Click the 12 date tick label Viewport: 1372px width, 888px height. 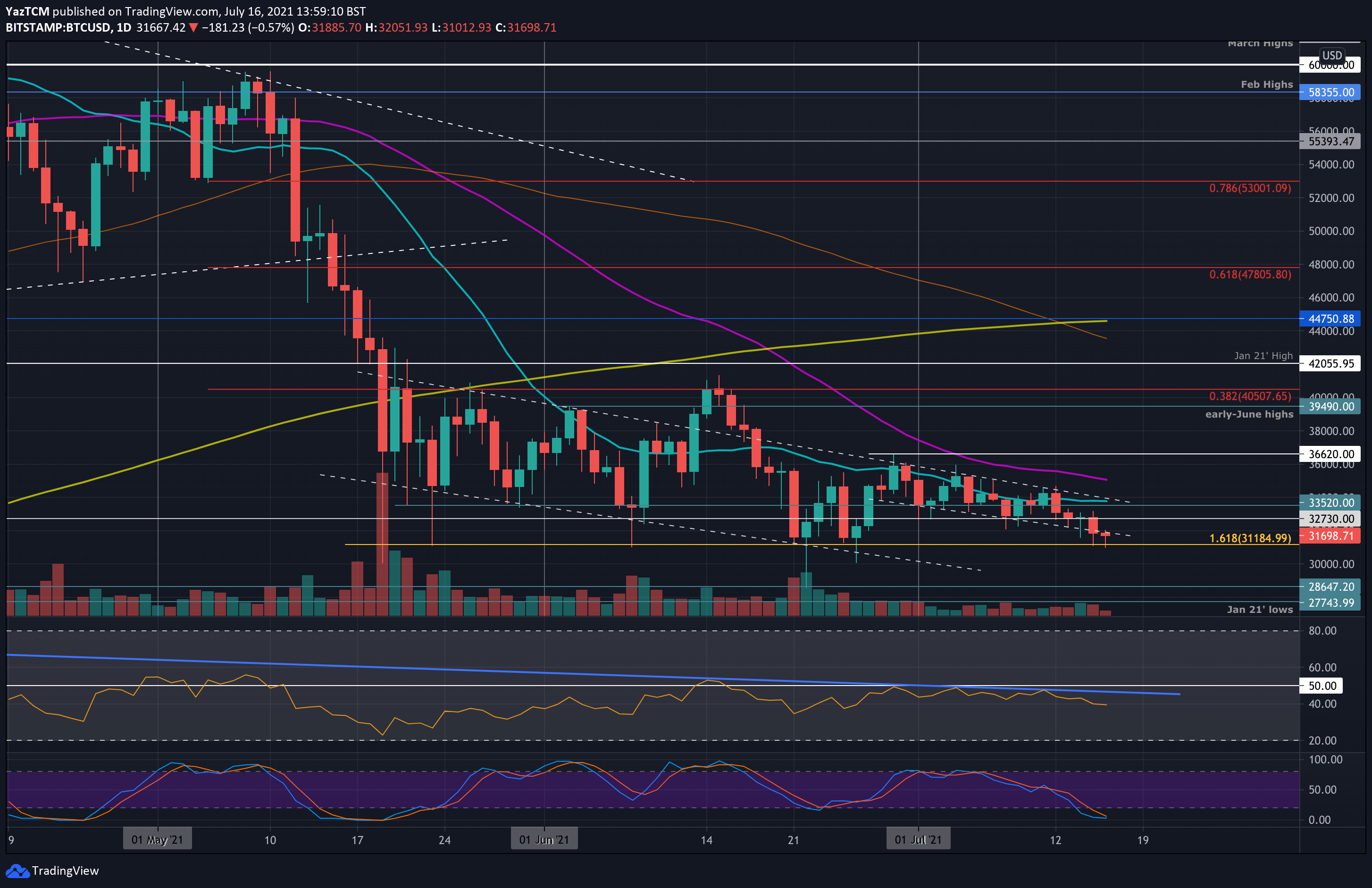[1055, 841]
